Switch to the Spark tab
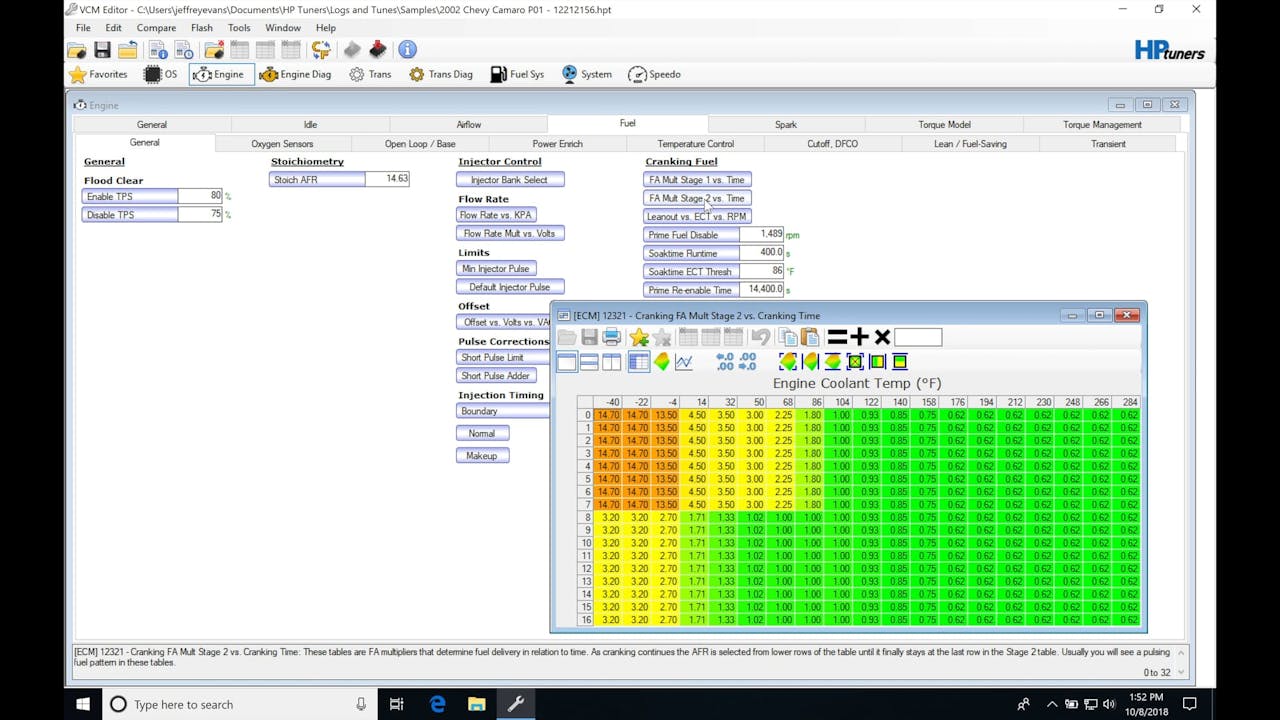This screenshot has height=720, width=1280. point(786,125)
